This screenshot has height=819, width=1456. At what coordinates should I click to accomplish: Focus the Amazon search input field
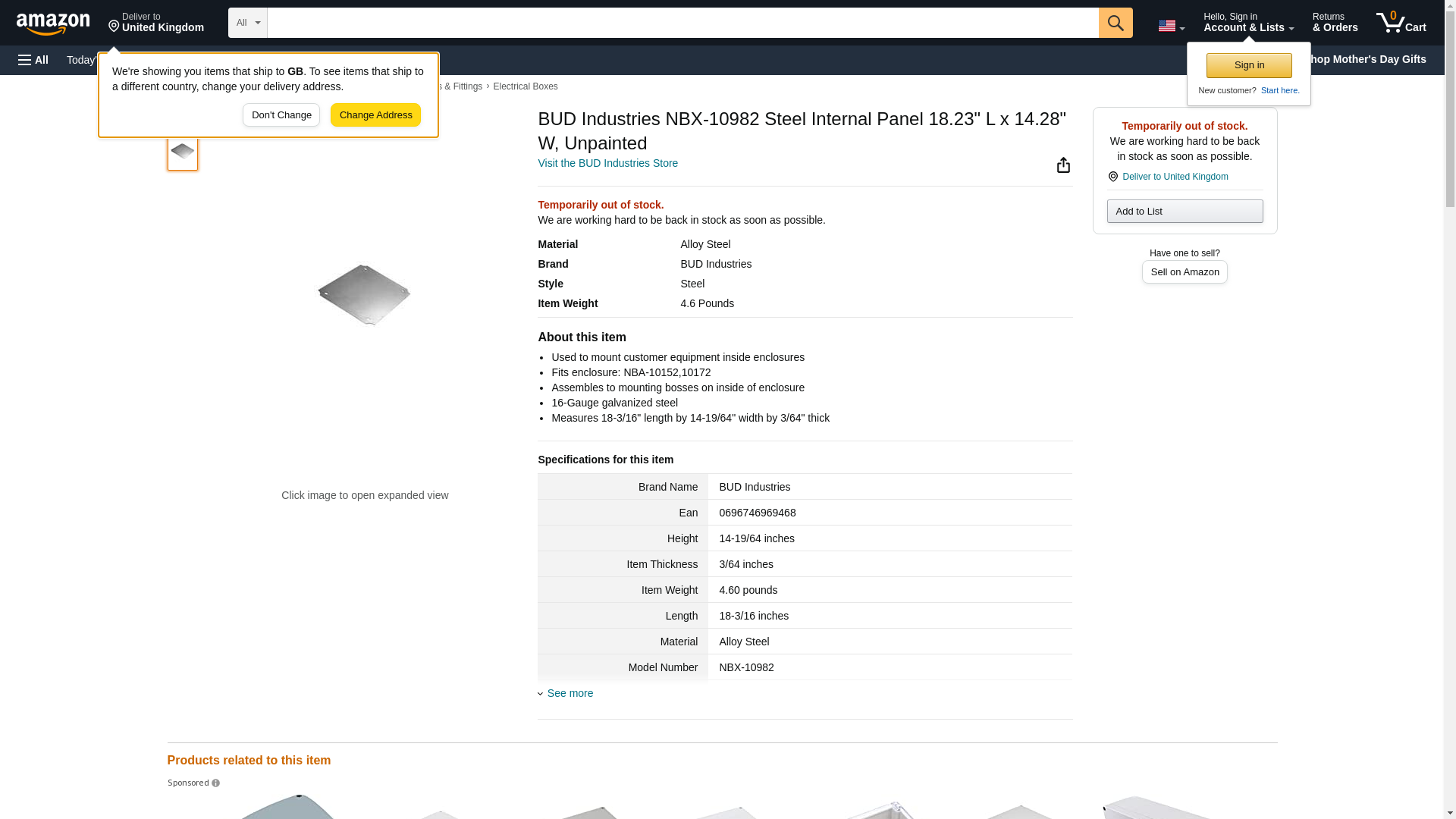point(682,23)
